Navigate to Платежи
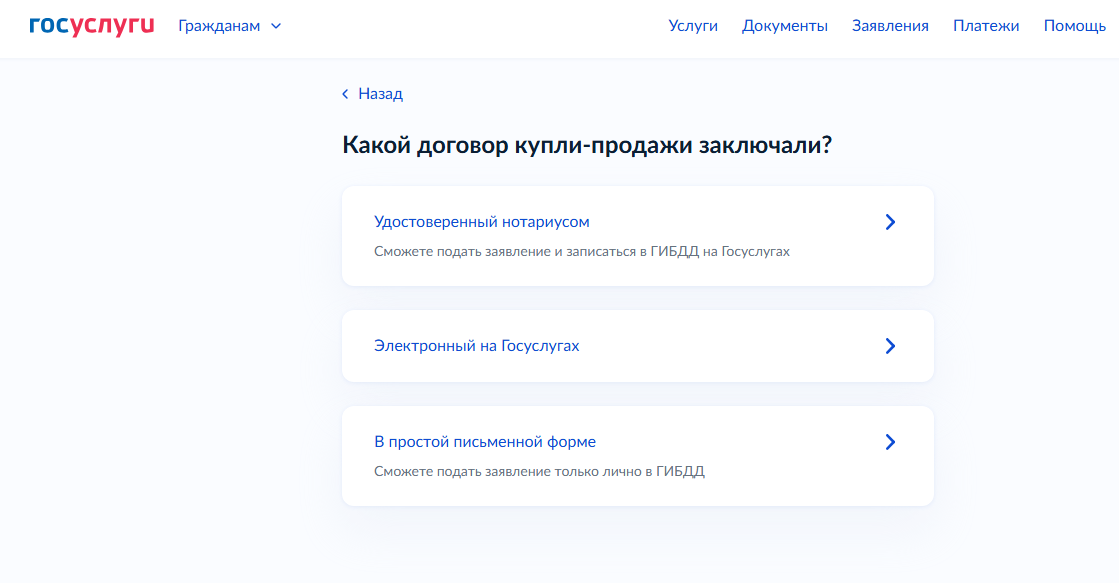1119x583 pixels. (x=986, y=26)
